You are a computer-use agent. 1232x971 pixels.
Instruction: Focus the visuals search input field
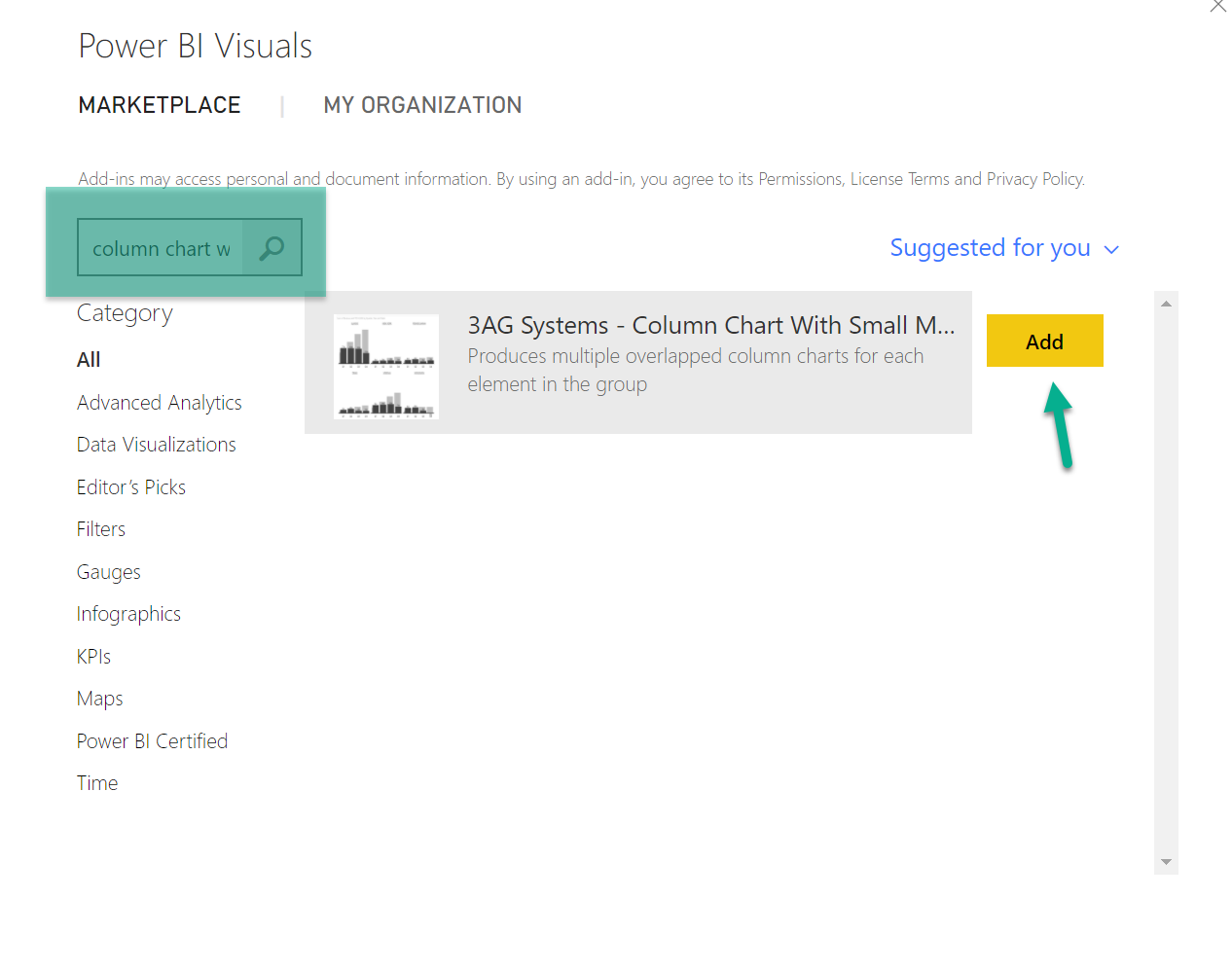162,248
